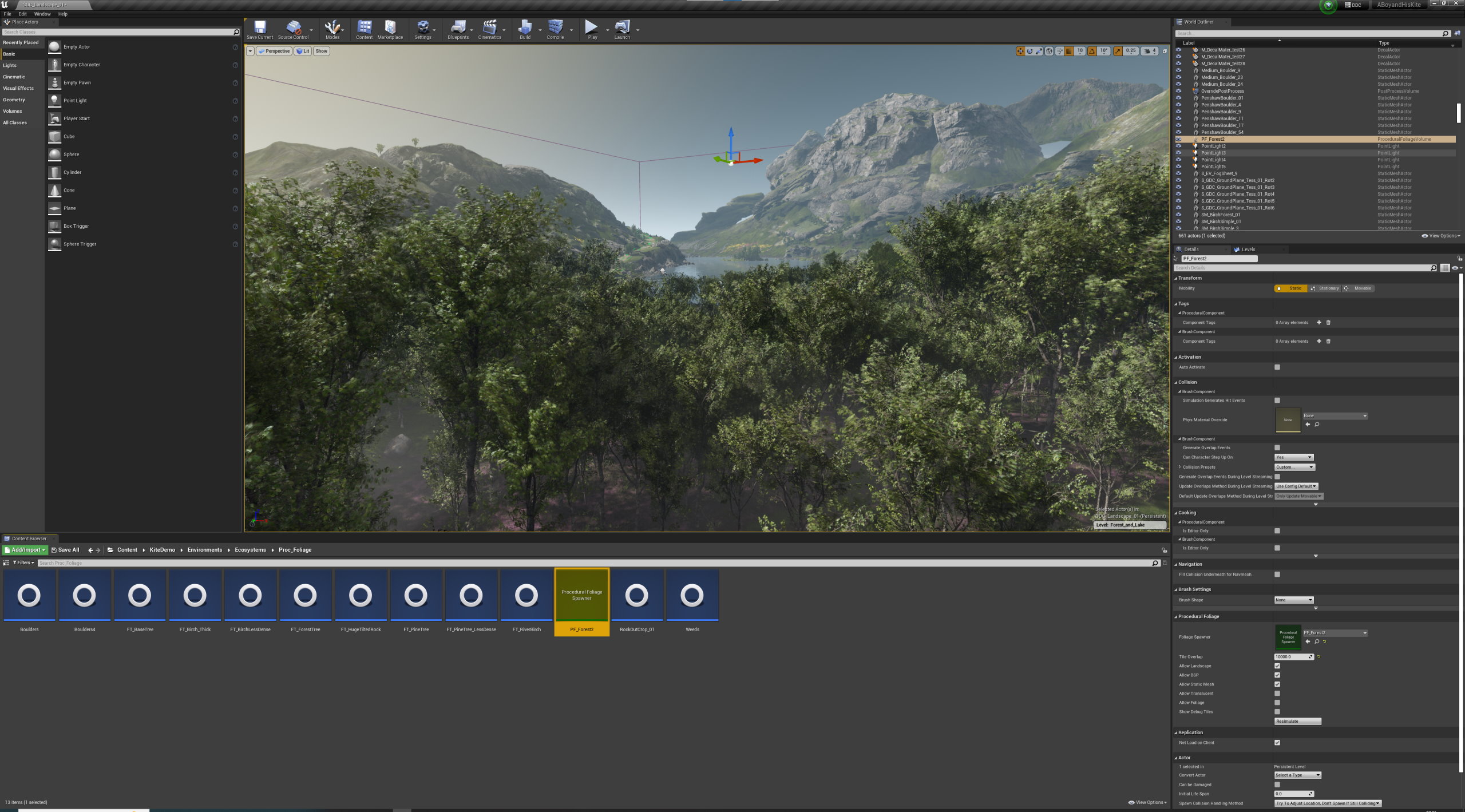
Task: Toggle visibility of PF_Forest2 in World Outliner
Action: [x=1179, y=139]
